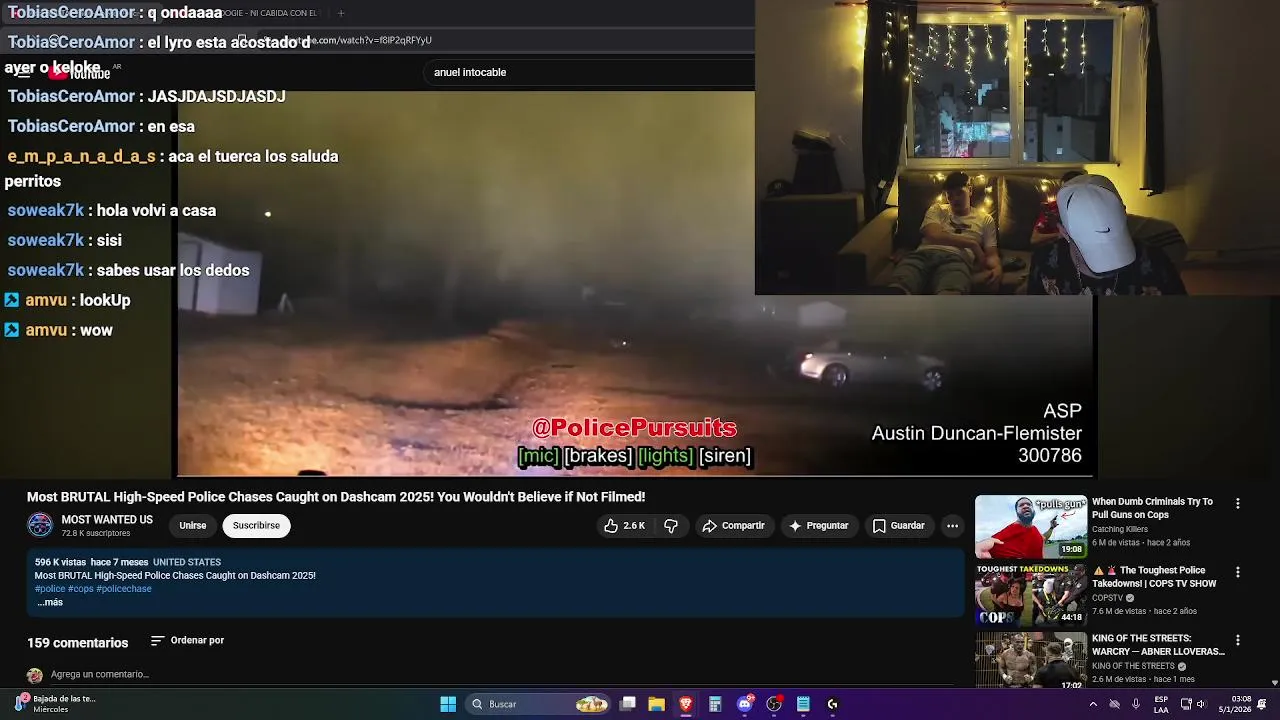
Task: Like the video with 2.6 K likes
Action: click(624, 526)
